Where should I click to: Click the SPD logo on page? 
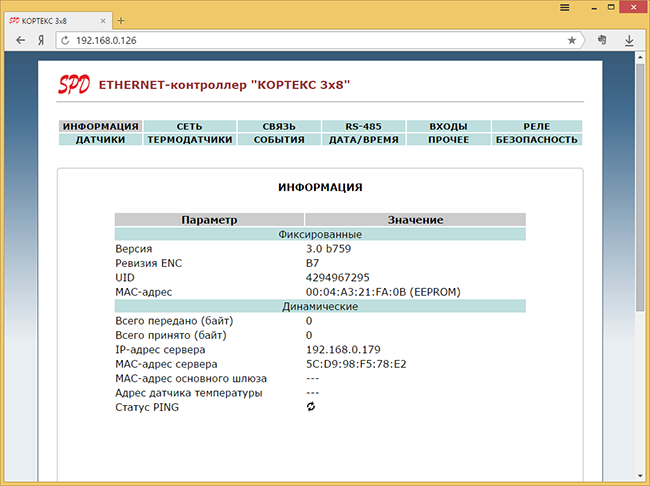75,86
